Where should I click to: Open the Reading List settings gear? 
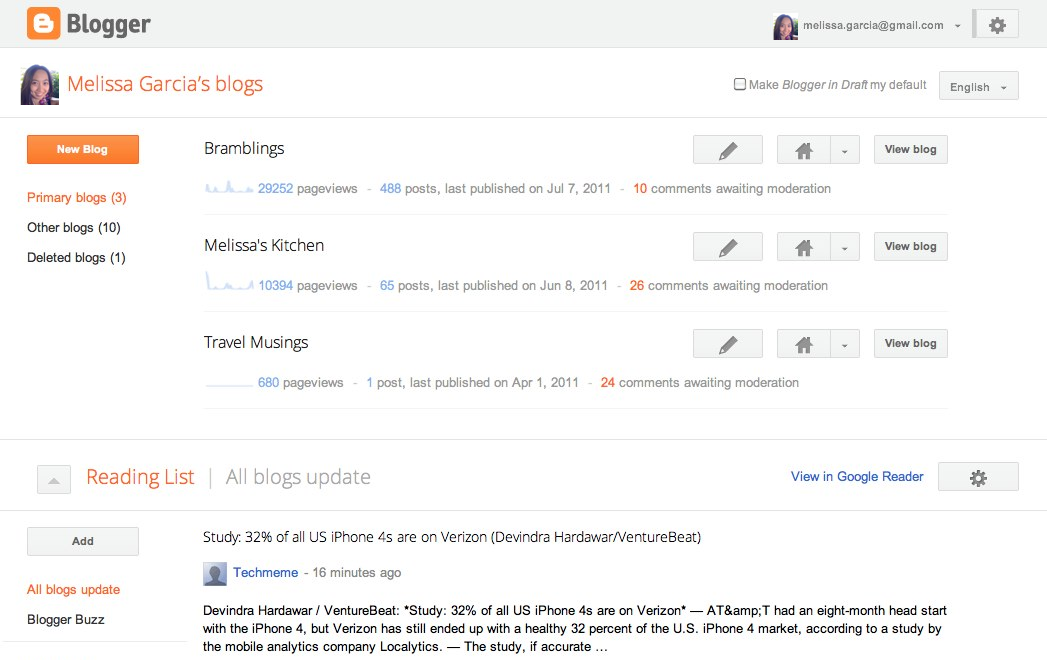(978, 478)
